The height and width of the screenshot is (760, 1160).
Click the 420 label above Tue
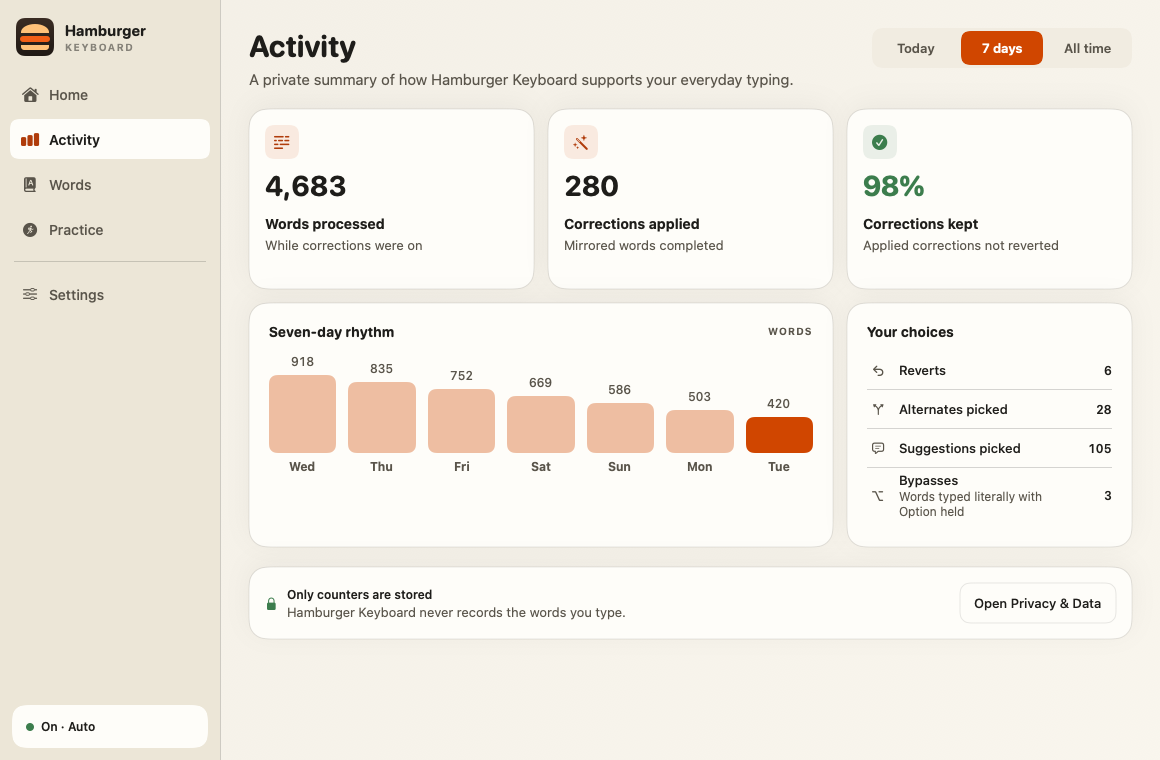pos(778,404)
